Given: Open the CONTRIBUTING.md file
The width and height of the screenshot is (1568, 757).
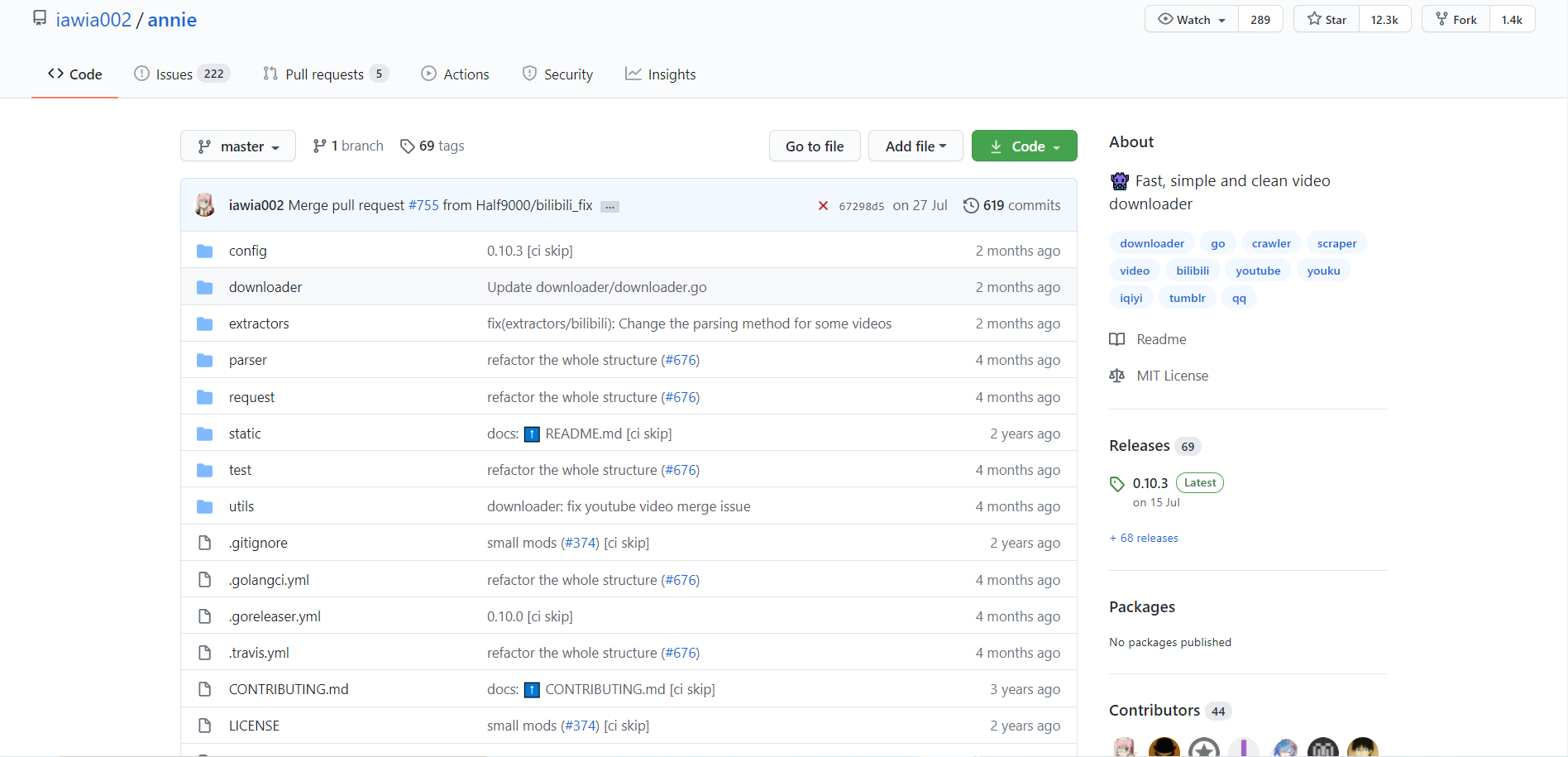Looking at the screenshot, I should (x=289, y=689).
